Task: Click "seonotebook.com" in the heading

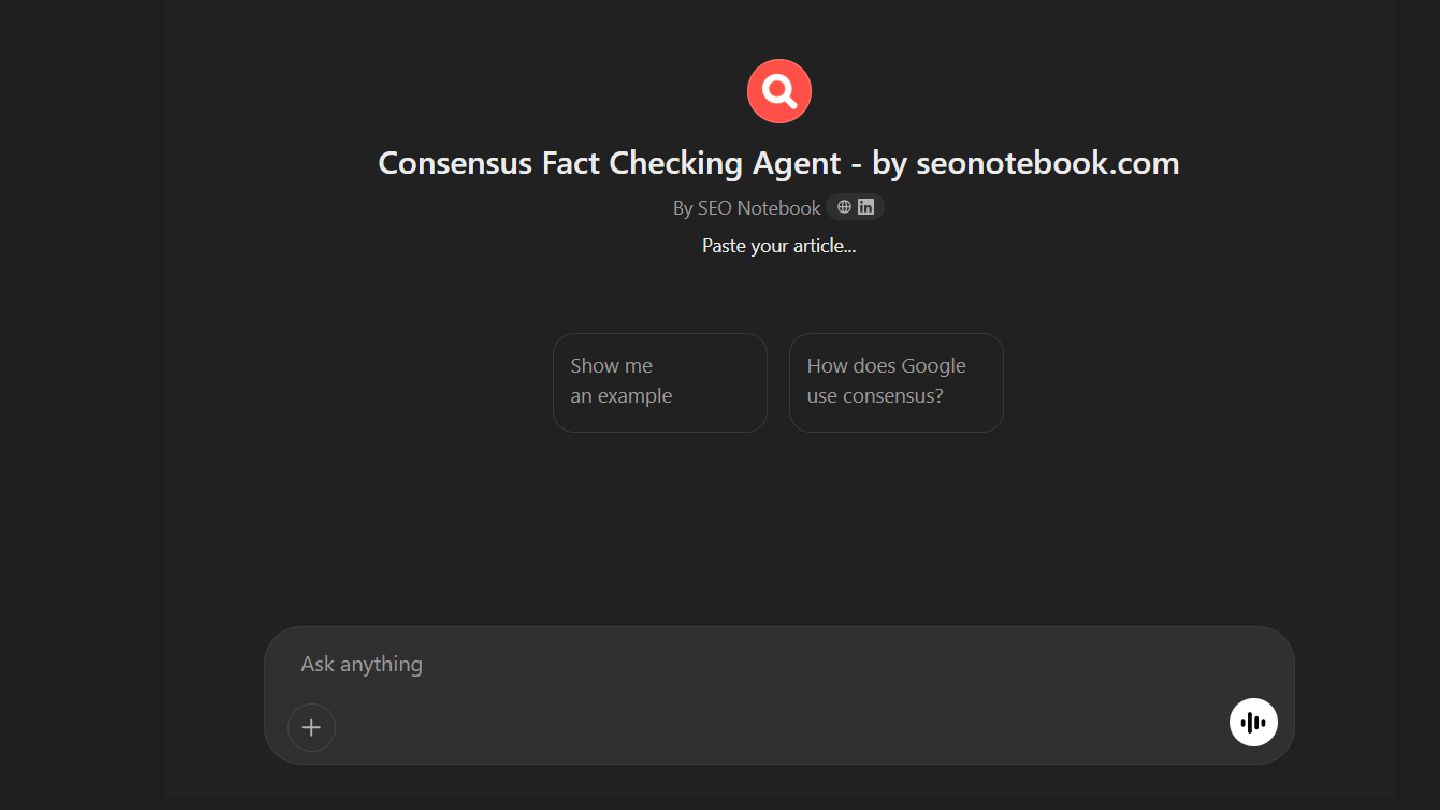Action: point(1047,163)
